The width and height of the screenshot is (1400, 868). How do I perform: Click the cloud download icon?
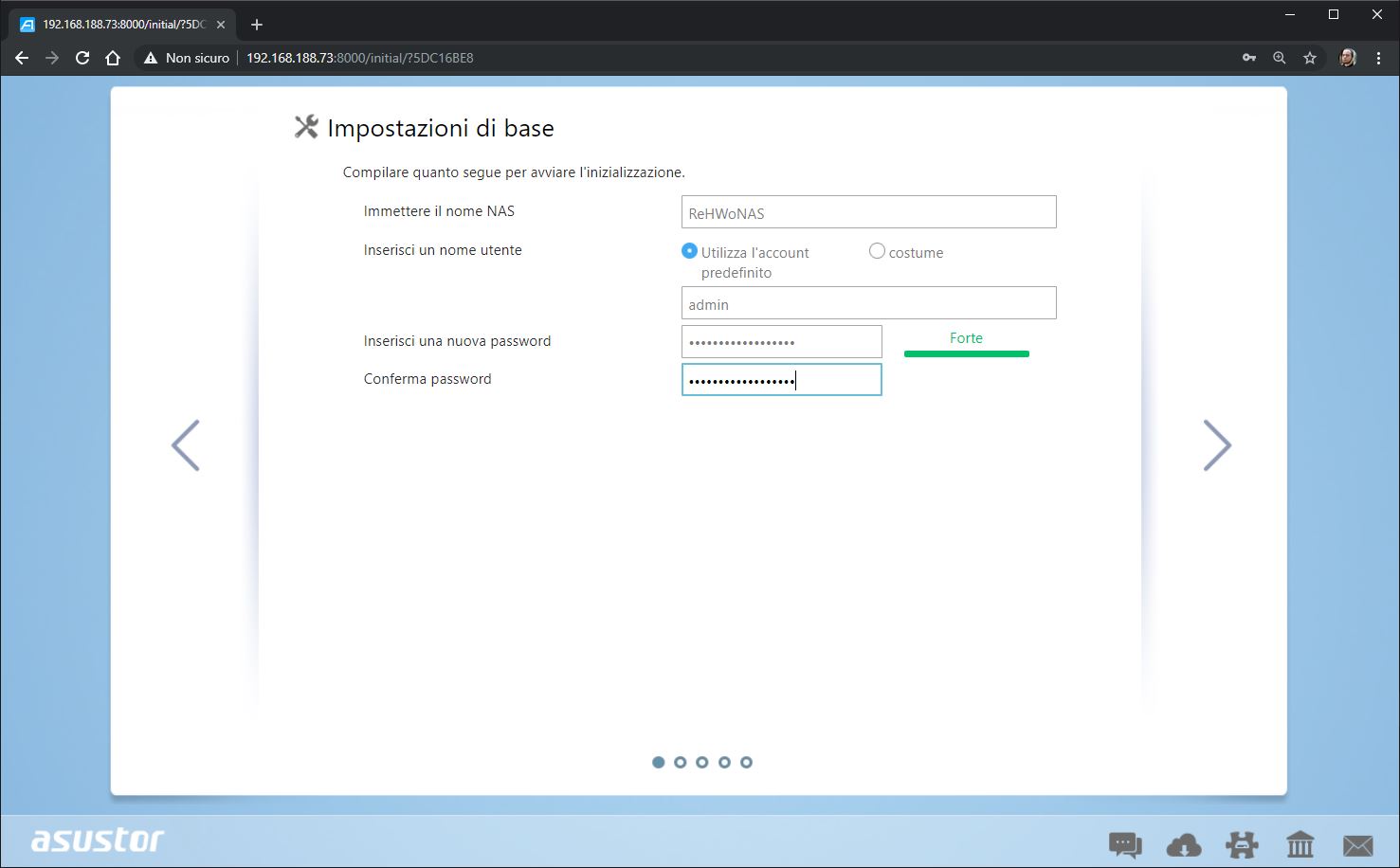coord(1184,843)
